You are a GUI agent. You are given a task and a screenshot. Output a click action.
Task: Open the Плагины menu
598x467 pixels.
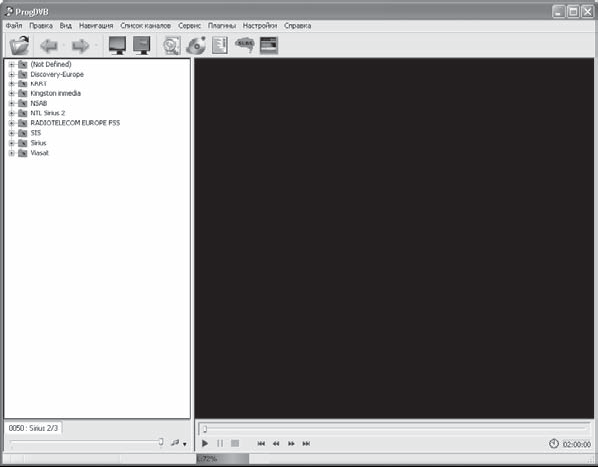pos(222,26)
